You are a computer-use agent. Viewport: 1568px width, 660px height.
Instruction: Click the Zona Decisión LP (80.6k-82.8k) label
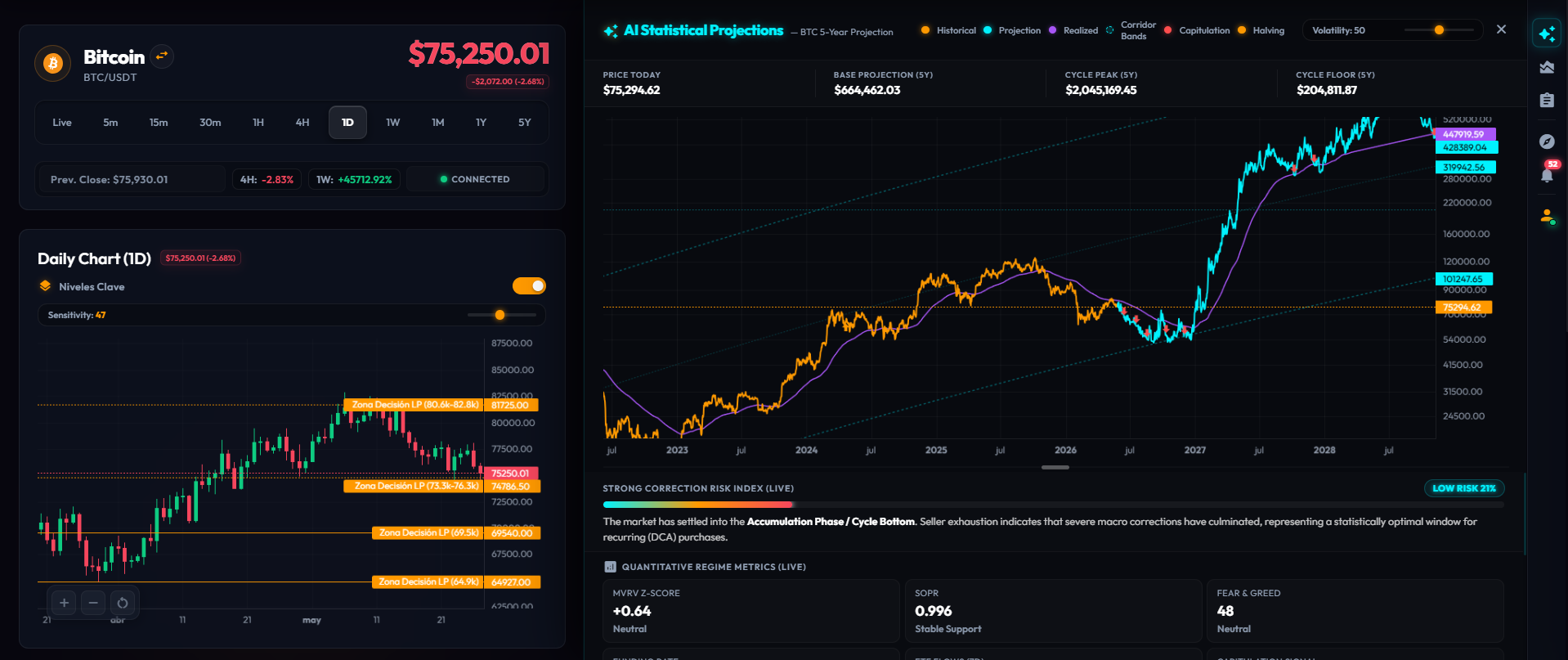click(x=414, y=405)
